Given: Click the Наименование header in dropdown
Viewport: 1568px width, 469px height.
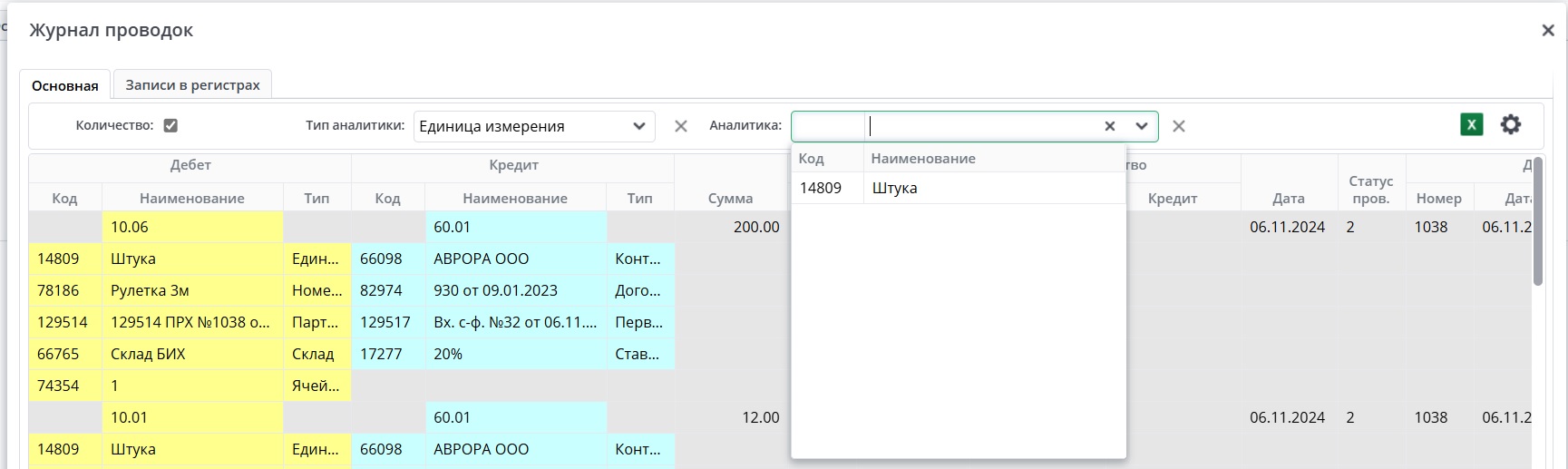Looking at the screenshot, I should click(x=923, y=159).
